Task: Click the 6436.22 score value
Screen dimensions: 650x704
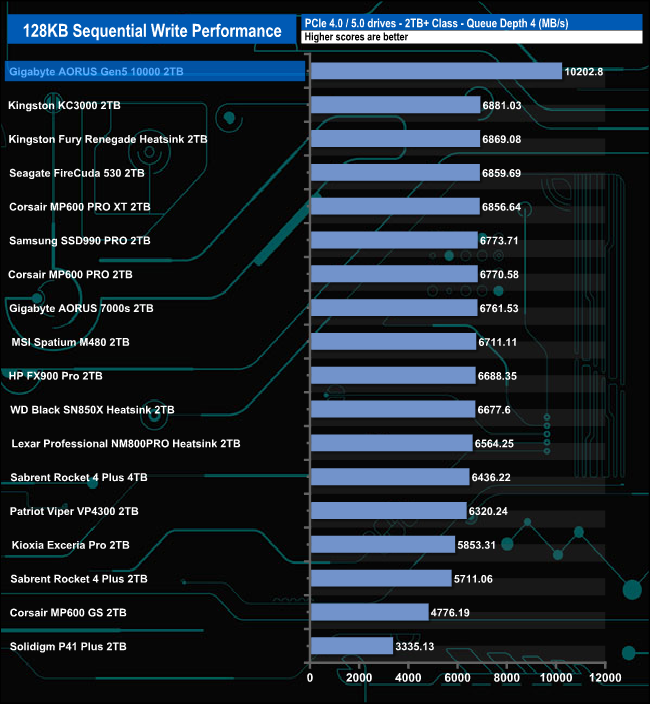Action: tap(491, 477)
